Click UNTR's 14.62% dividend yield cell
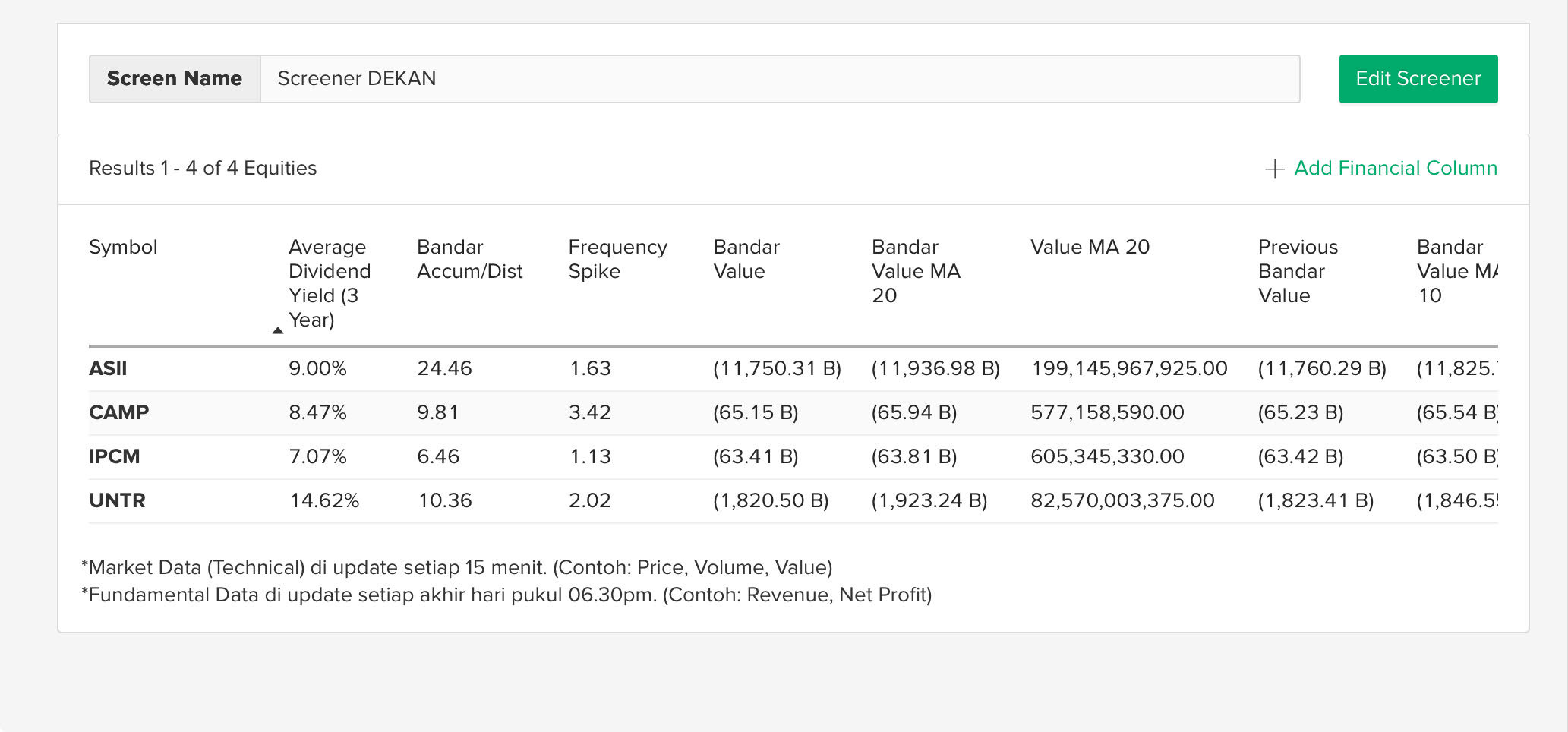The image size is (1568, 732). coord(324,500)
